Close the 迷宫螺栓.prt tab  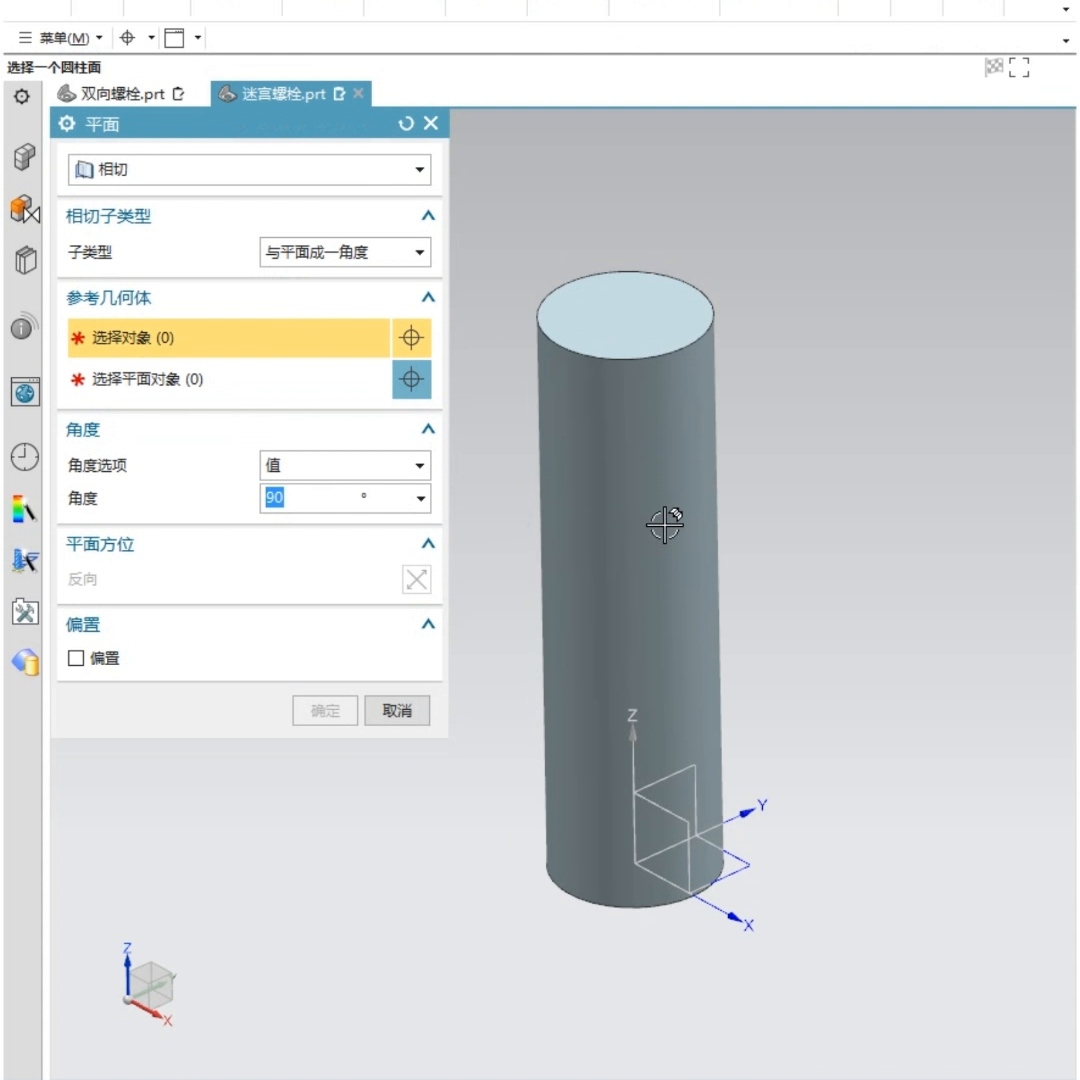pyautogui.click(x=358, y=93)
